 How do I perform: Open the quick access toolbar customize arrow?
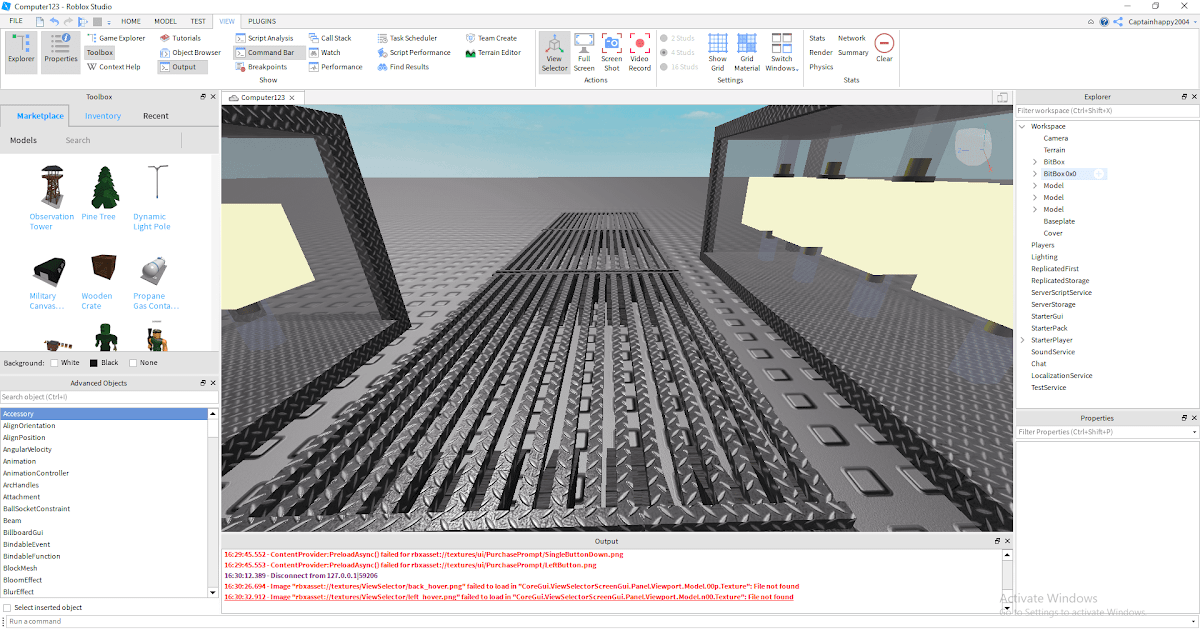point(109,21)
